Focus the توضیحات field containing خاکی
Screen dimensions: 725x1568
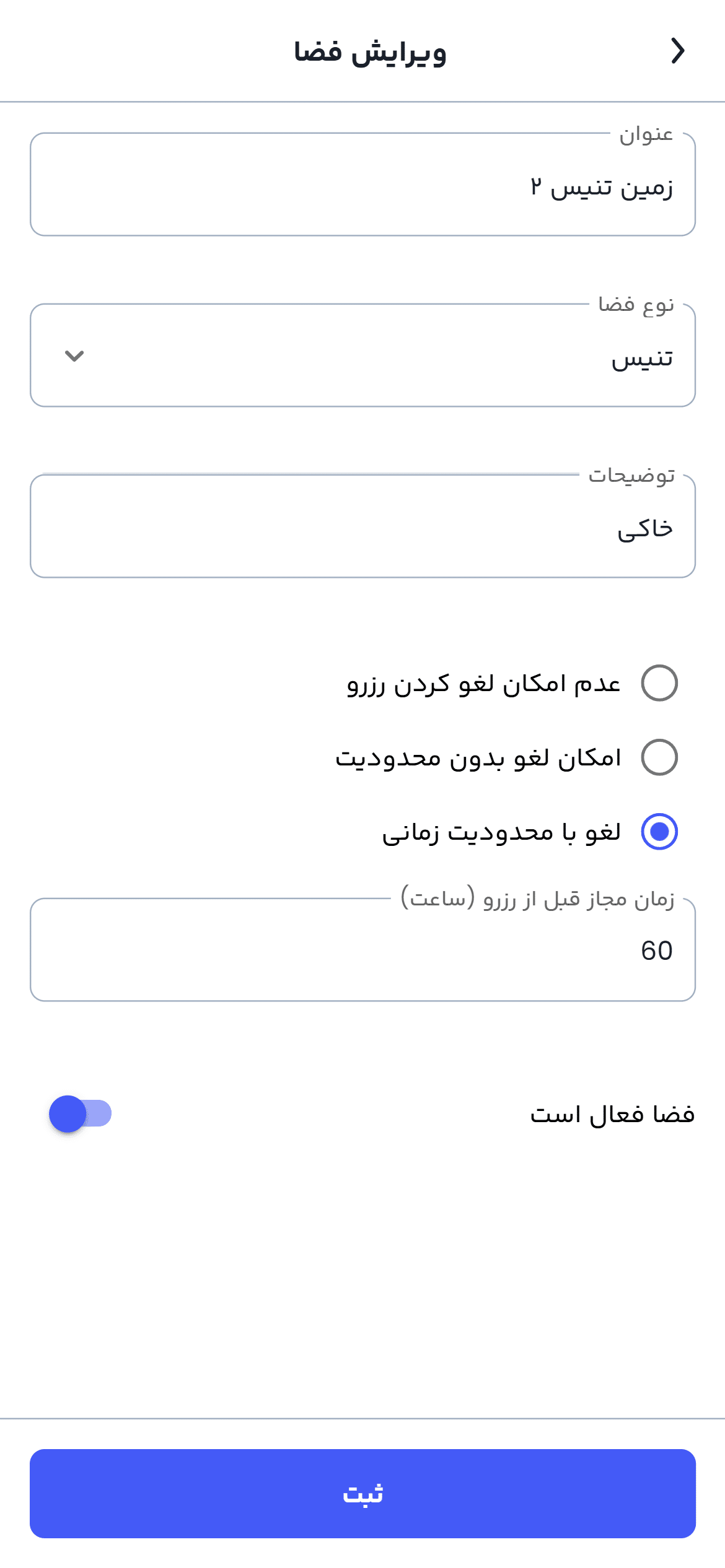(x=362, y=528)
